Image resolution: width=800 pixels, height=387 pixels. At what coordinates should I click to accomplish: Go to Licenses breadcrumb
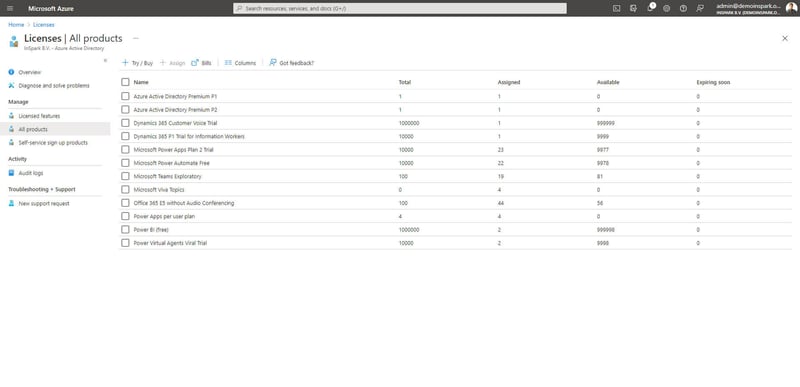tap(44, 24)
